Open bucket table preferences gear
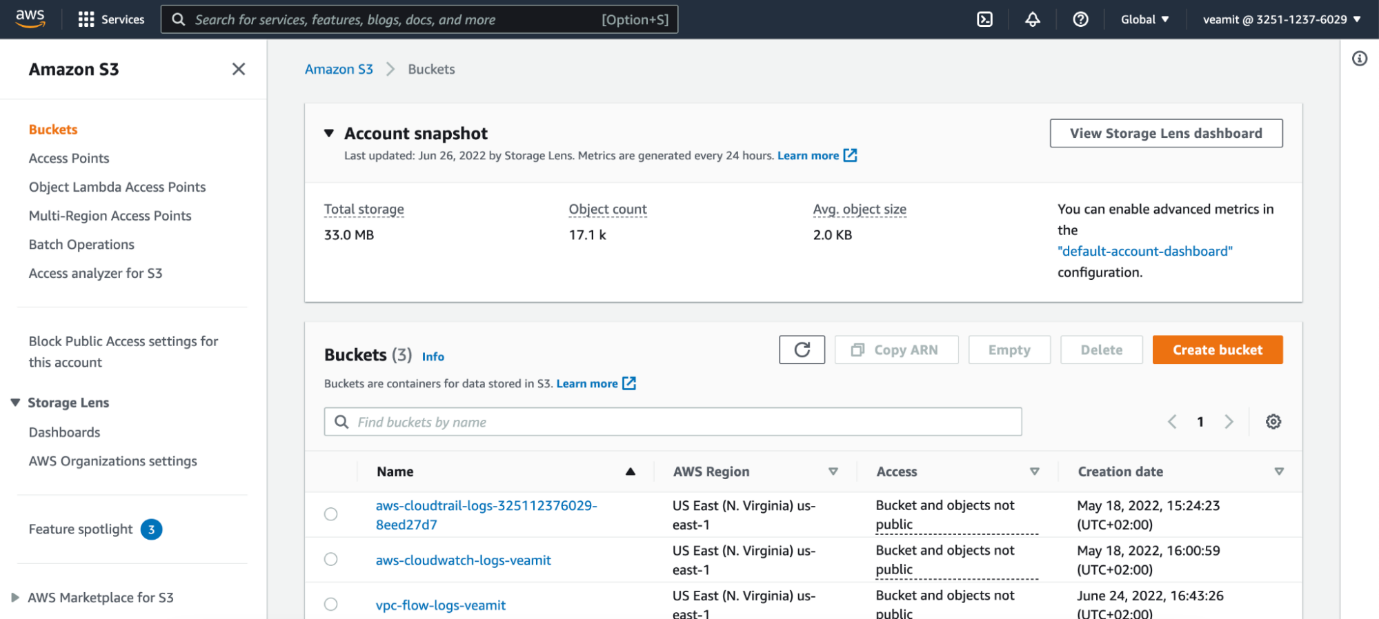This screenshot has width=1379, height=619. 1273,422
